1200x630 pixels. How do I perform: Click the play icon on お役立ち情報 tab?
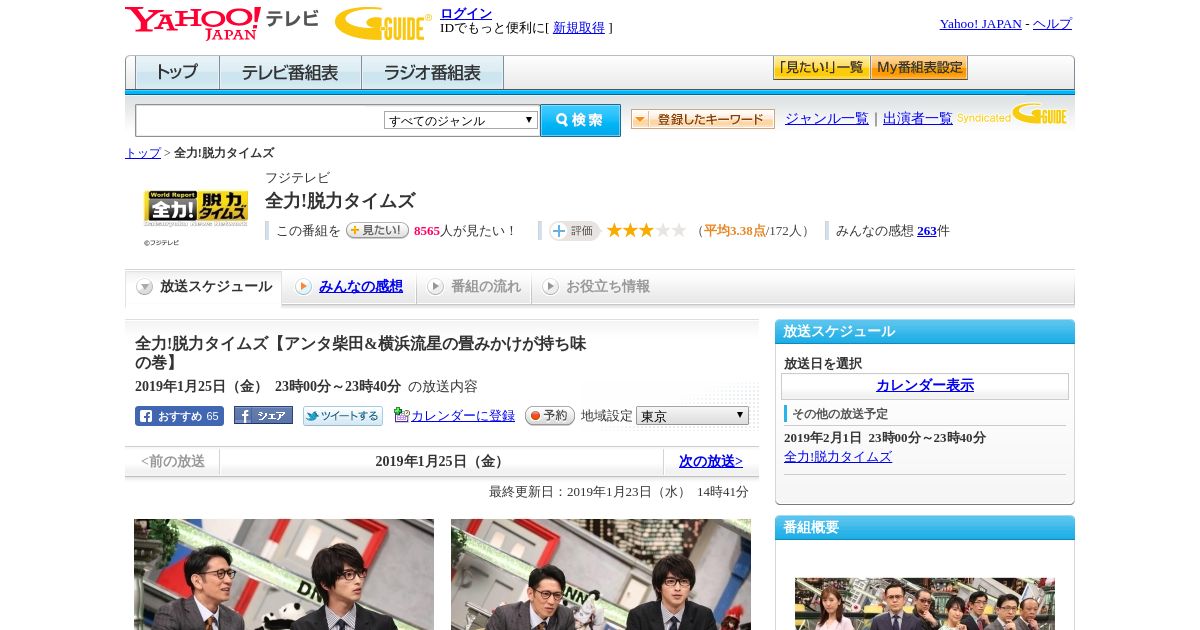pos(550,287)
